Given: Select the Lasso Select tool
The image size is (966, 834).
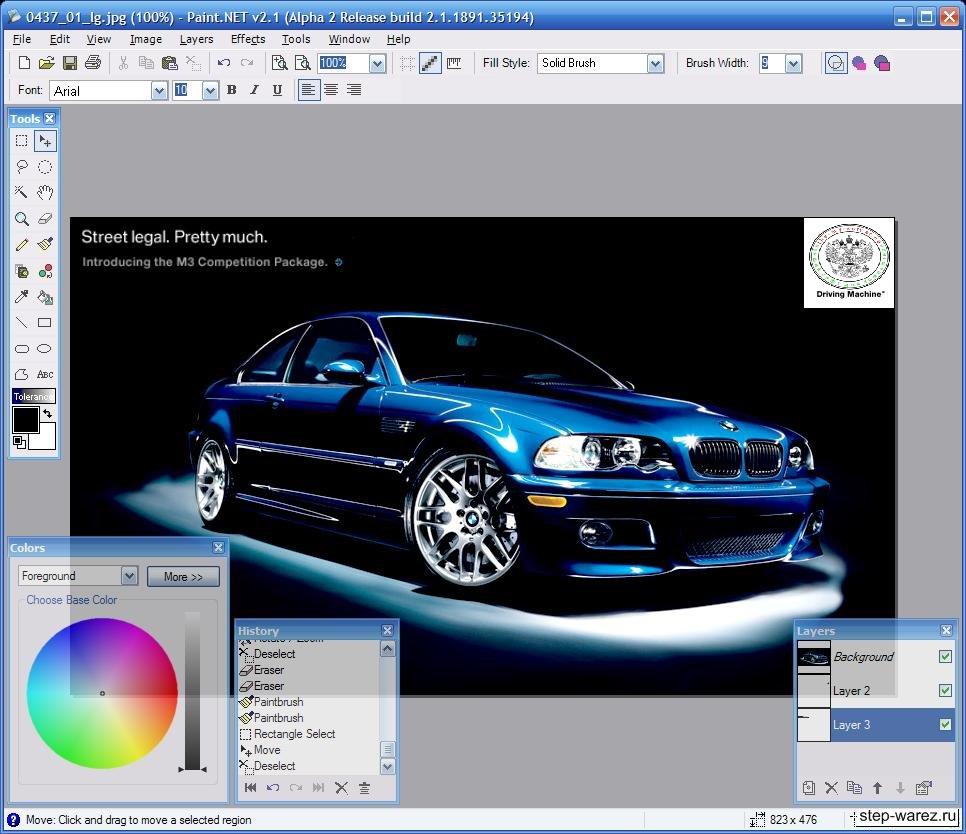Looking at the screenshot, I should (x=21, y=166).
